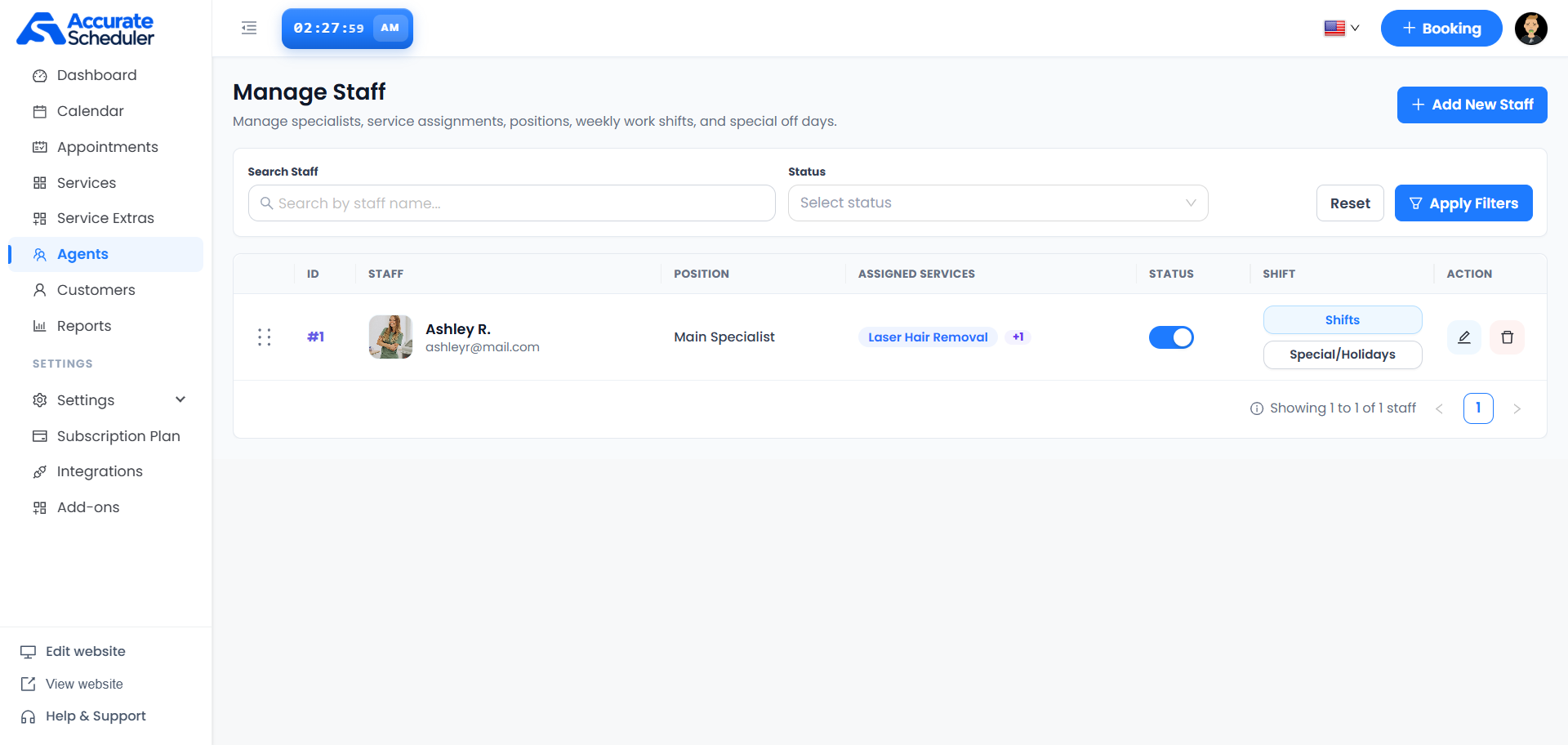Click the +1 assigned services badge
1568x745 pixels.
coord(1018,337)
